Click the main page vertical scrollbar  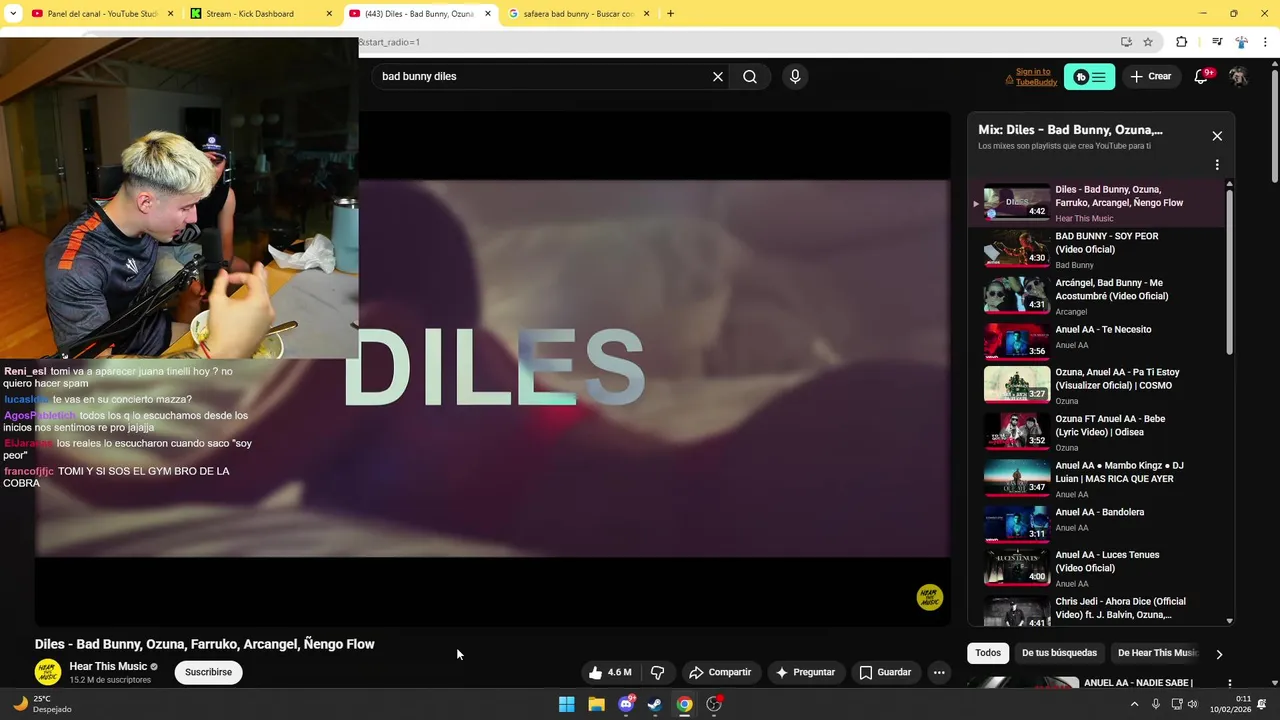1274,125
